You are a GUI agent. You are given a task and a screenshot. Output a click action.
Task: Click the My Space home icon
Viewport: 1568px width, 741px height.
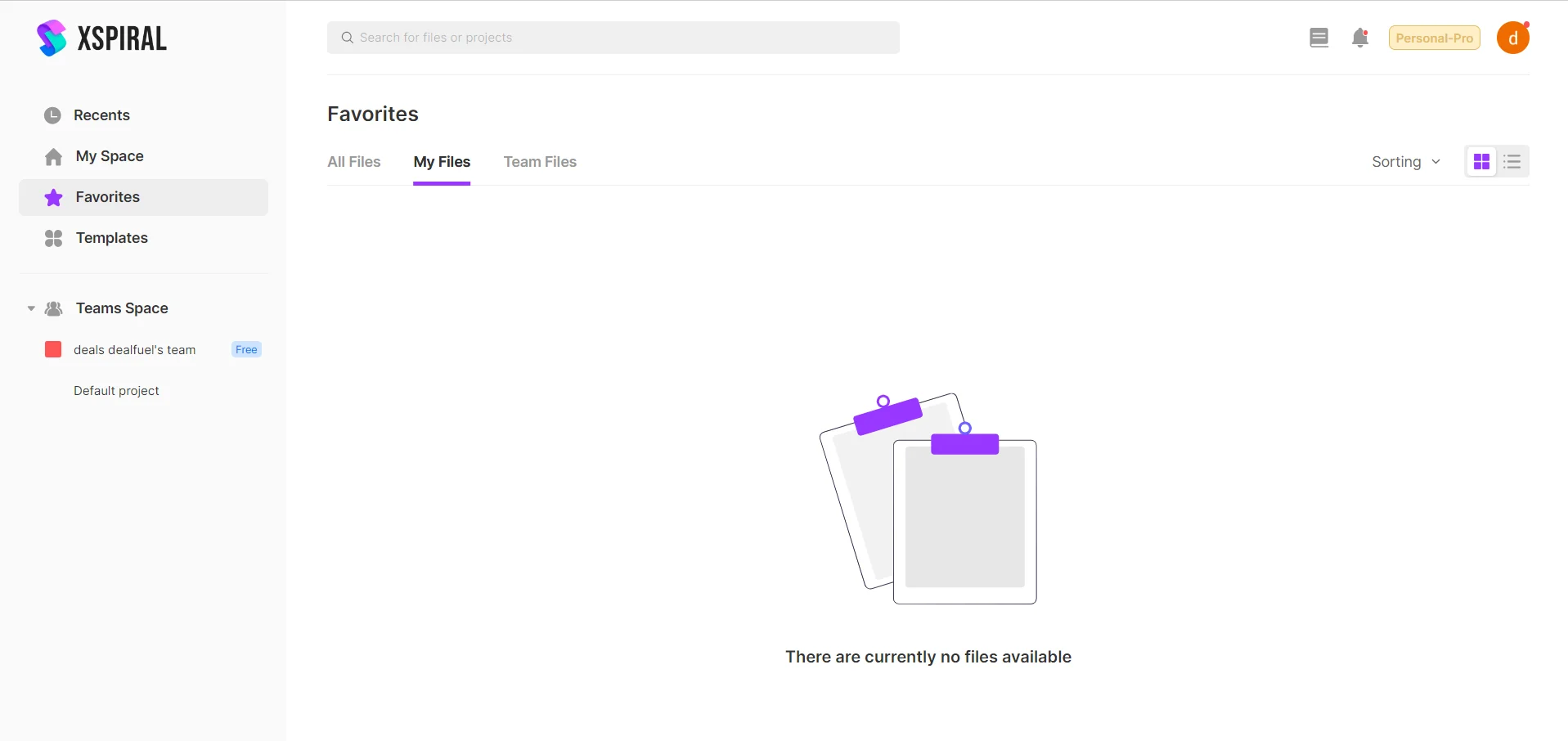click(x=53, y=156)
